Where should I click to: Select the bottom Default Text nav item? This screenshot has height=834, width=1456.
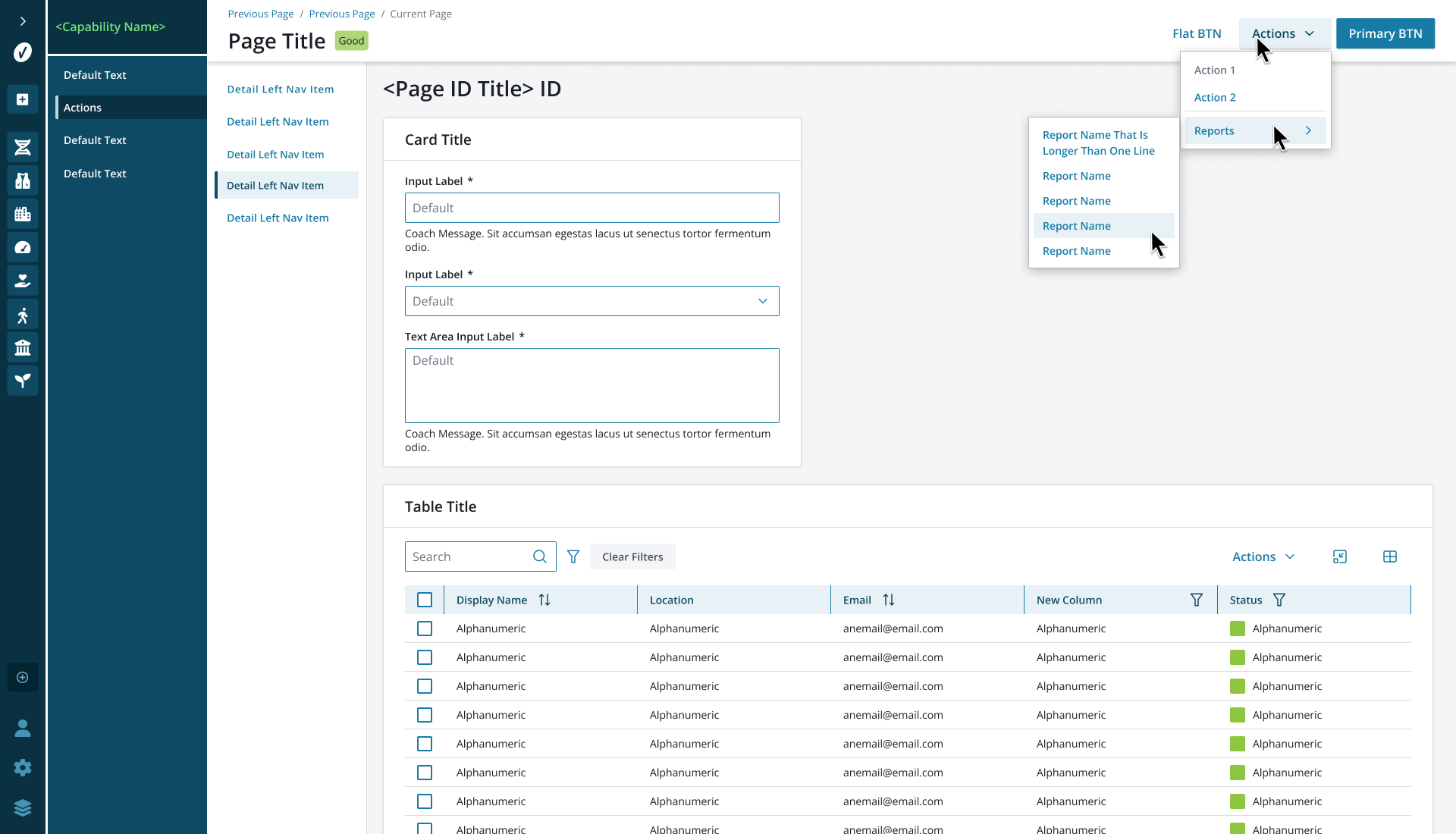pos(95,174)
